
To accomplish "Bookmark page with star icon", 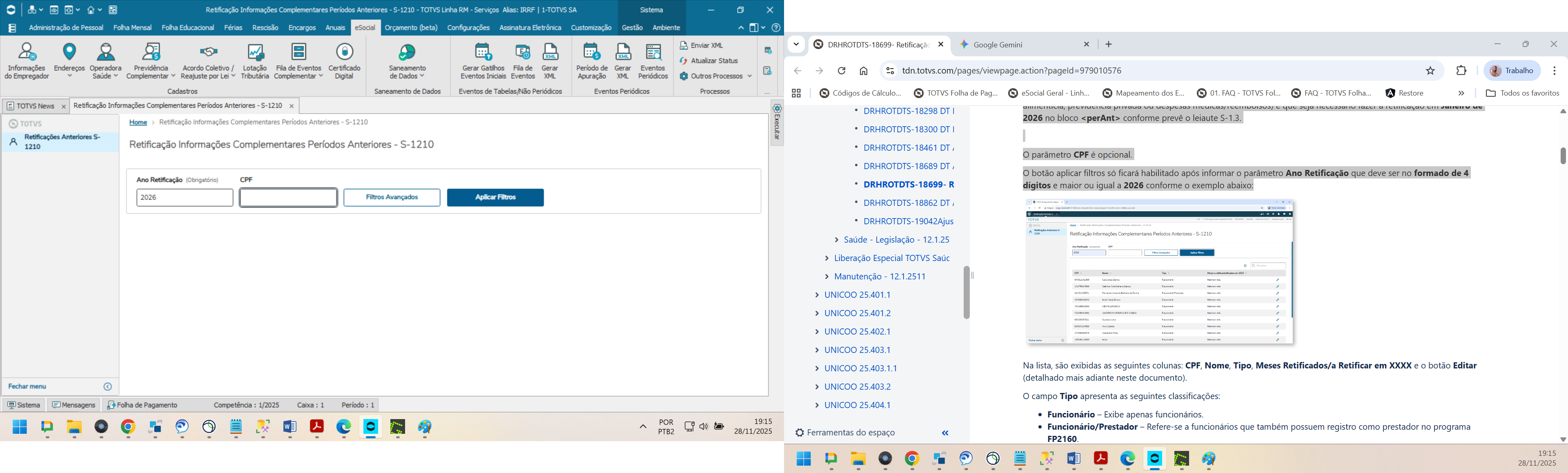I will point(1430,71).
